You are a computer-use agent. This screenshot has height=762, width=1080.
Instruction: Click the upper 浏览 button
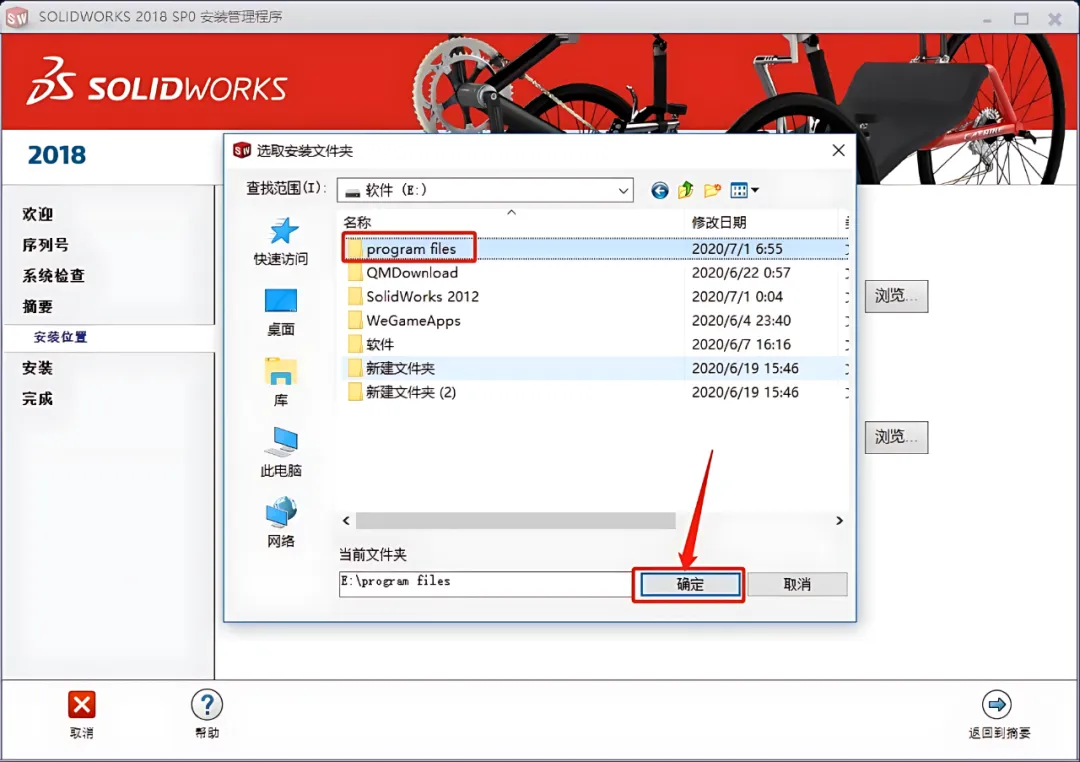click(x=896, y=296)
